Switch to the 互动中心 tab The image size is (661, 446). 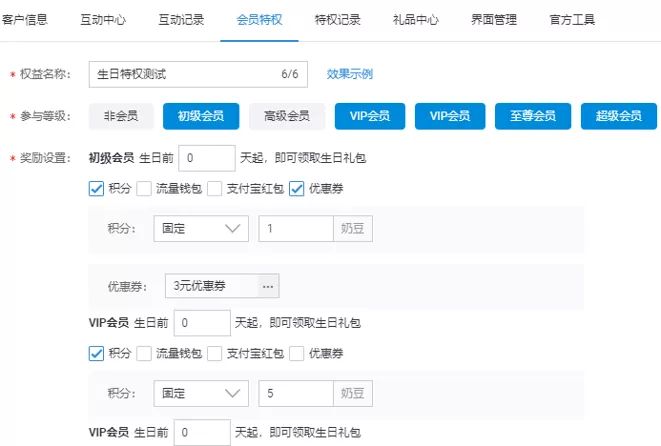(103, 20)
